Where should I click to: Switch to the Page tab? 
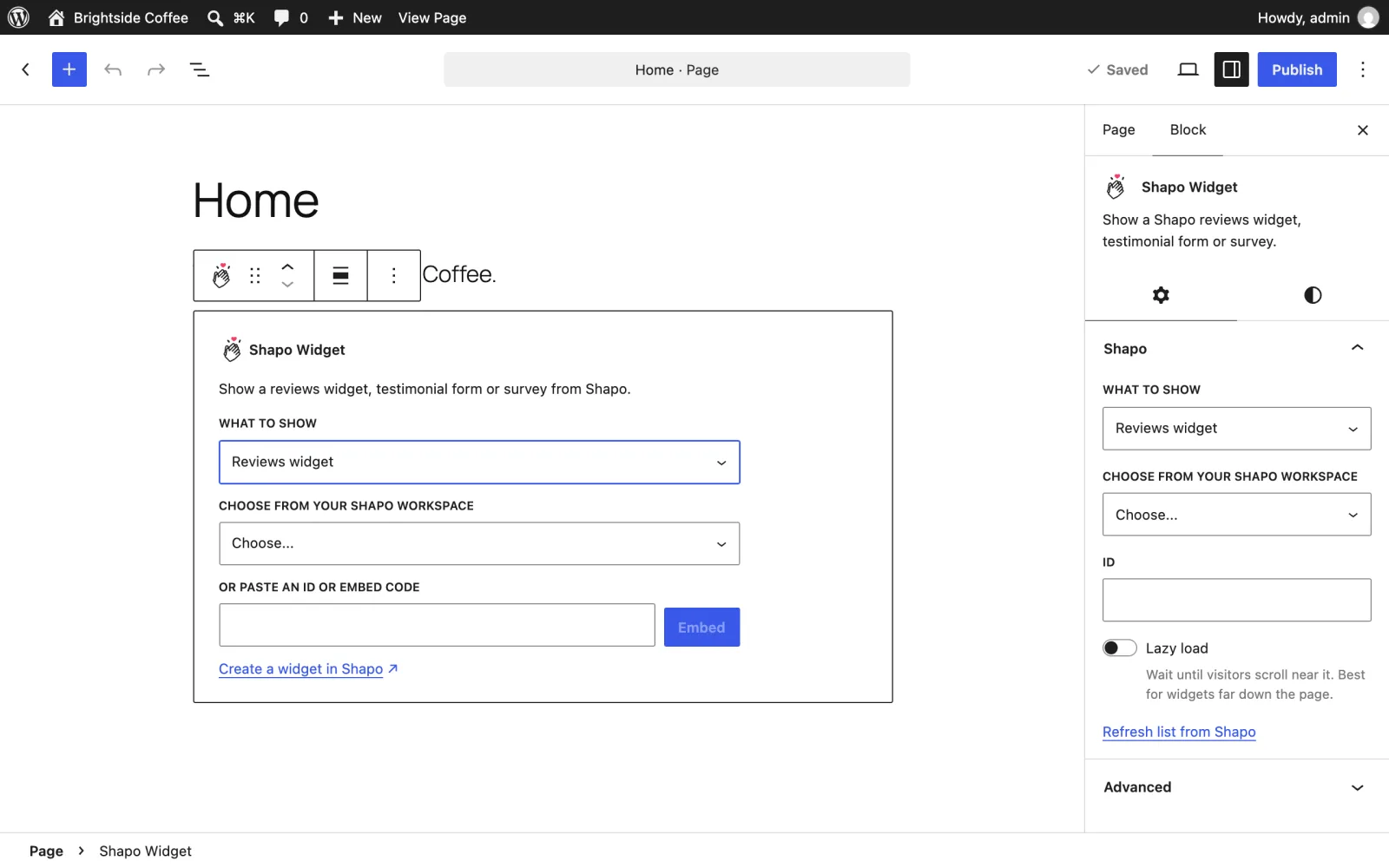(1118, 130)
